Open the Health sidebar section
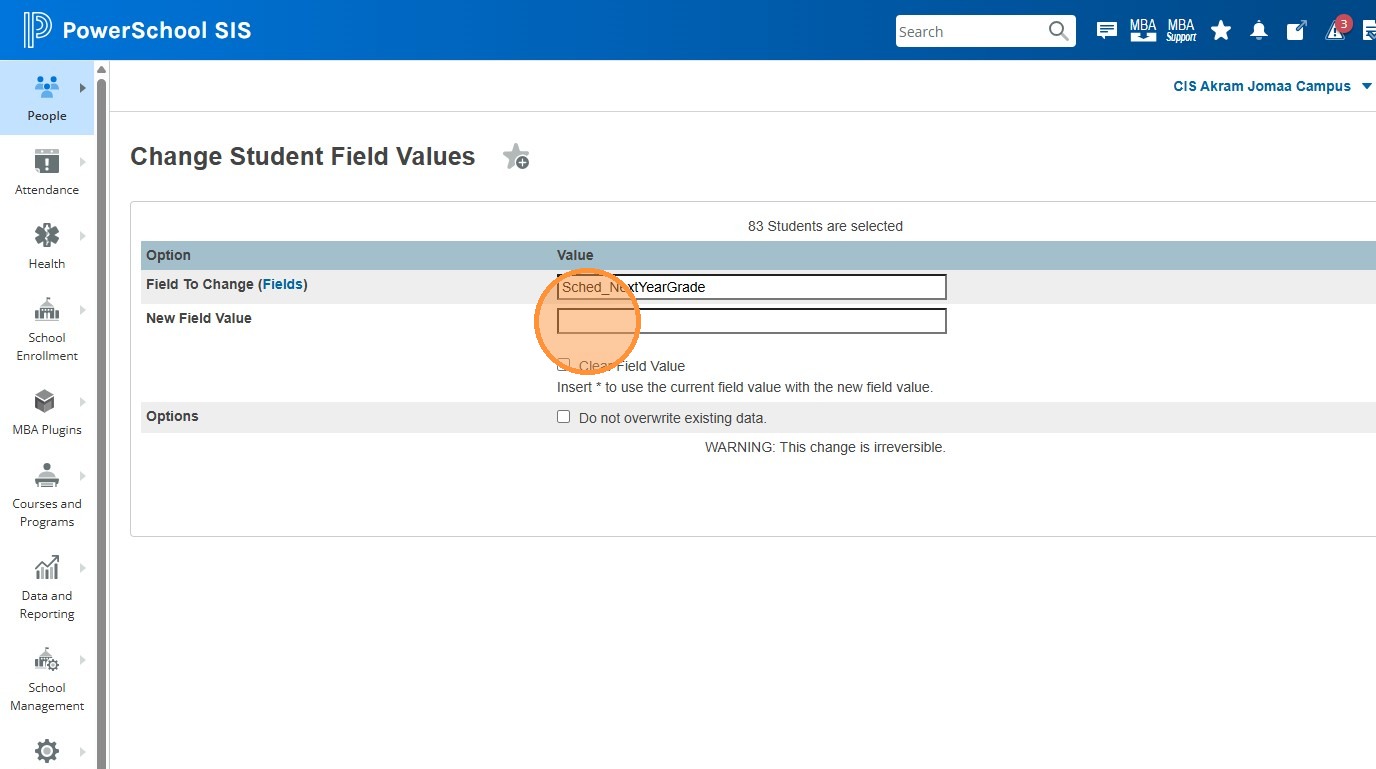1376x769 pixels. [x=47, y=246]
